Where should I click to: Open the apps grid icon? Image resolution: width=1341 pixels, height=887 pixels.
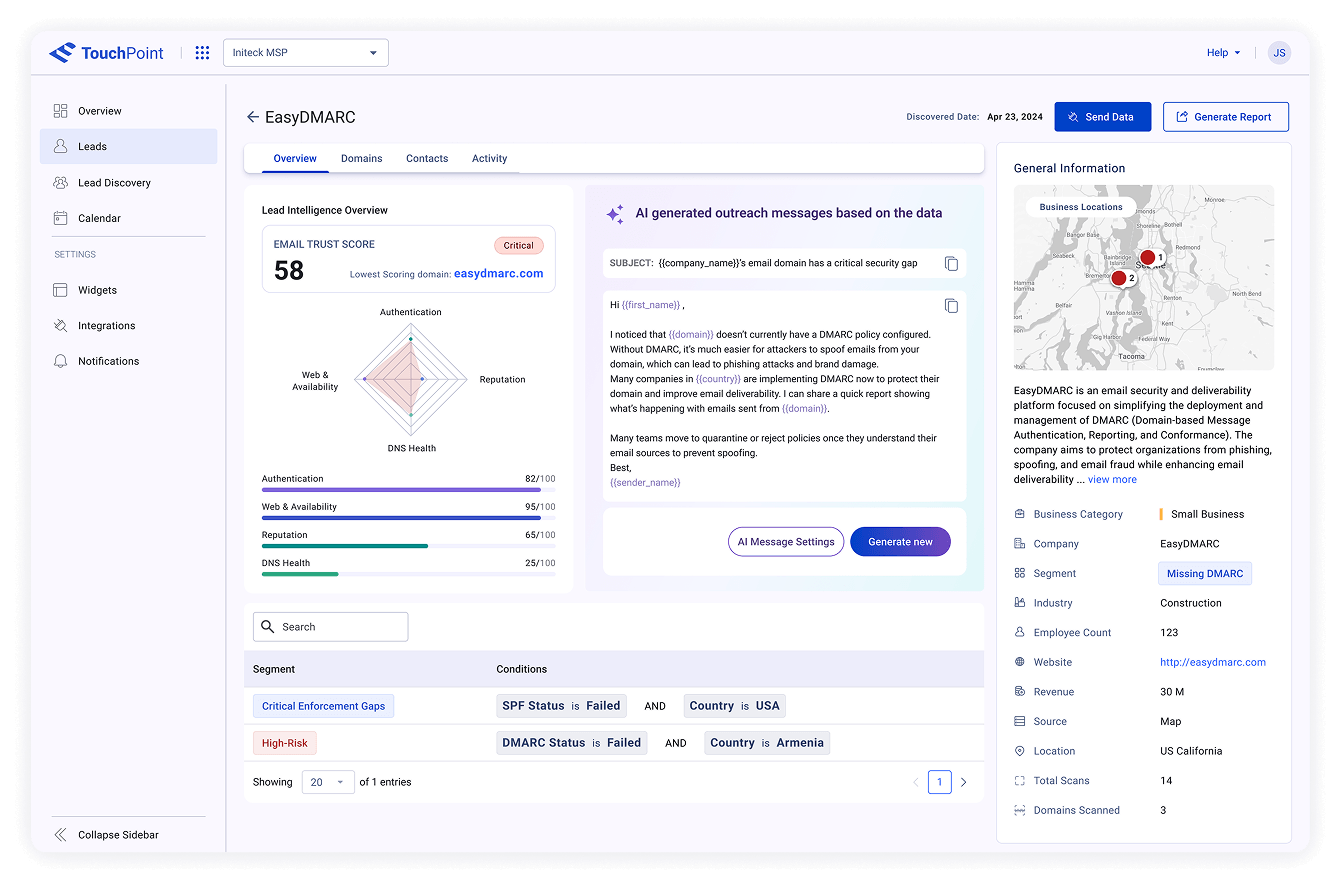click(202, 53)
